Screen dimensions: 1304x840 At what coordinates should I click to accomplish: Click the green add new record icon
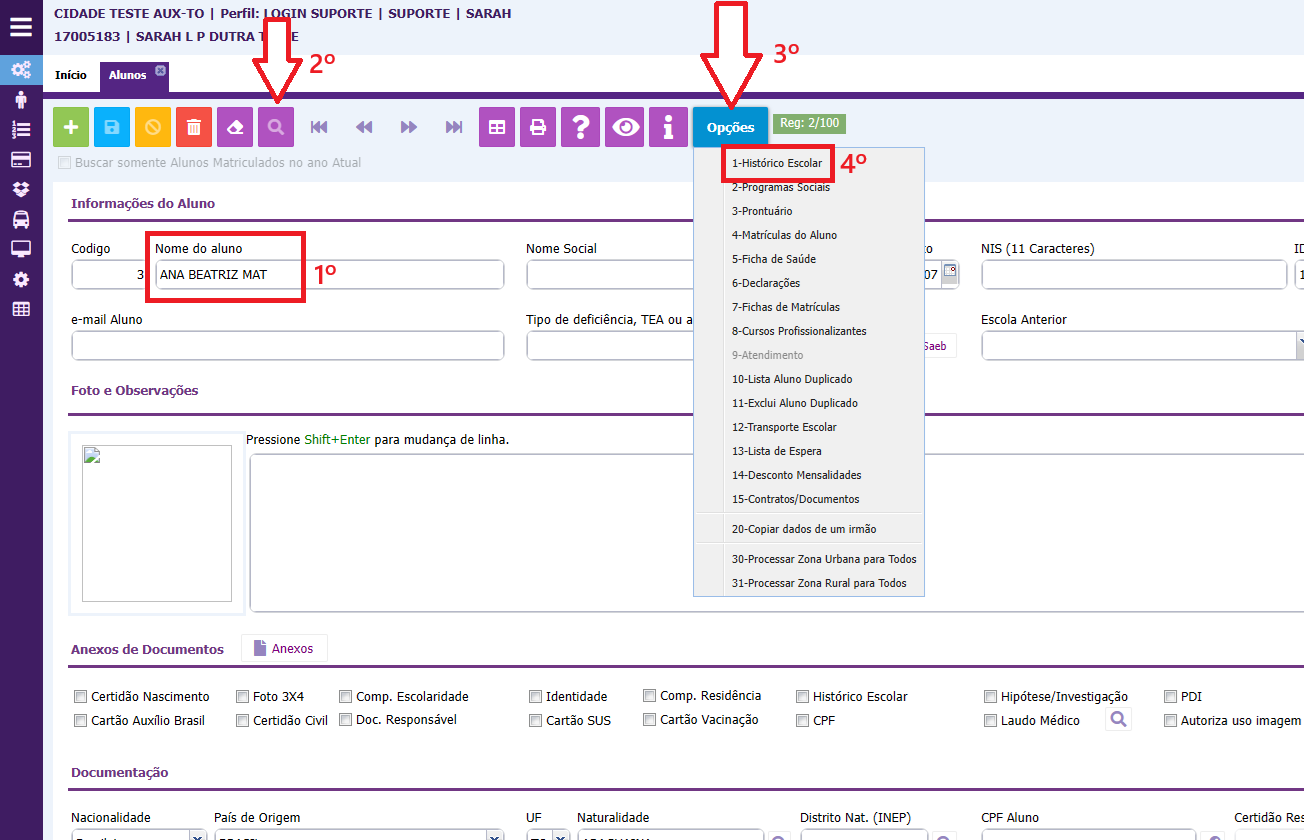(71, 127)
